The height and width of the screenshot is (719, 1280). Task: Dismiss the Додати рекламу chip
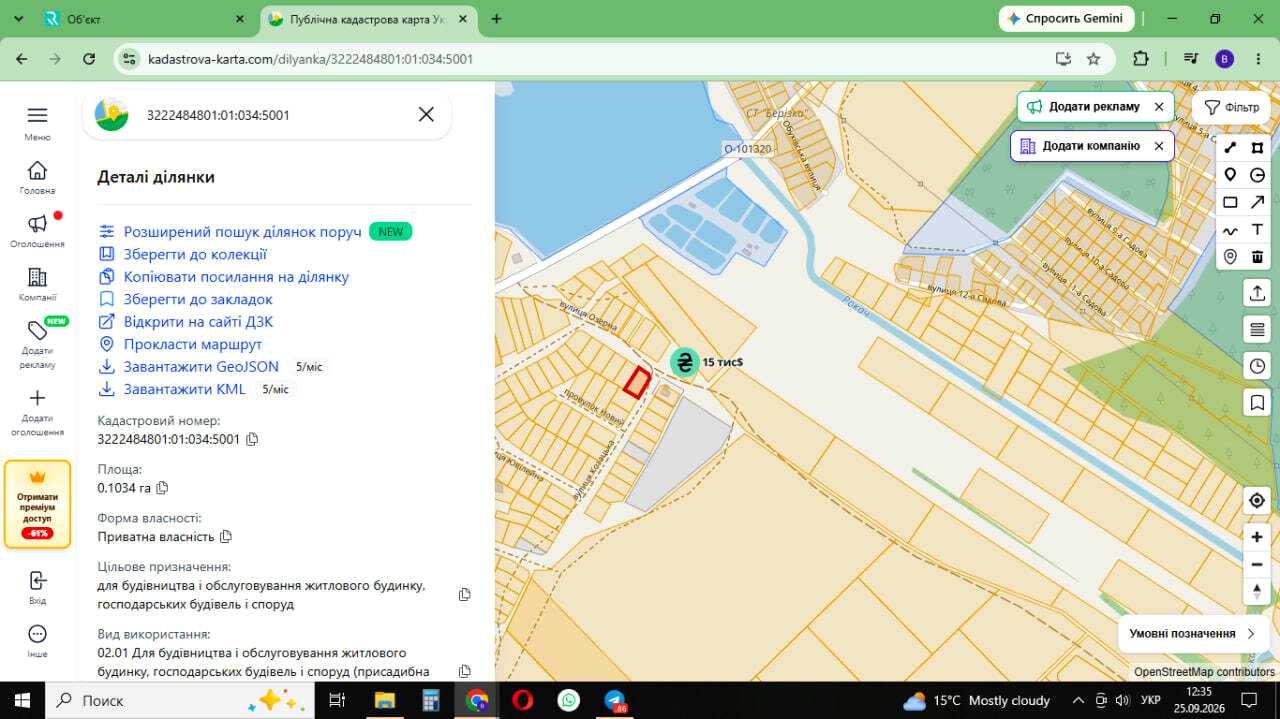1159,107
